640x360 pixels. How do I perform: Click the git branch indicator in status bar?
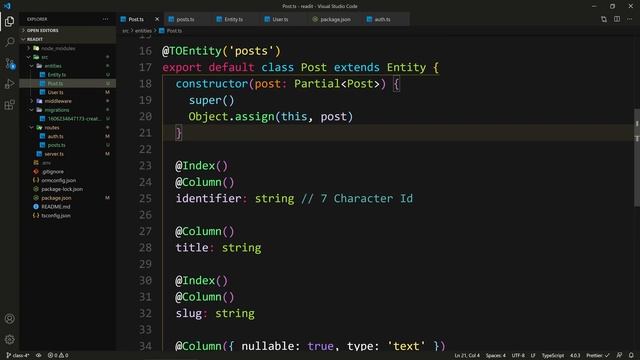(18, 356)
